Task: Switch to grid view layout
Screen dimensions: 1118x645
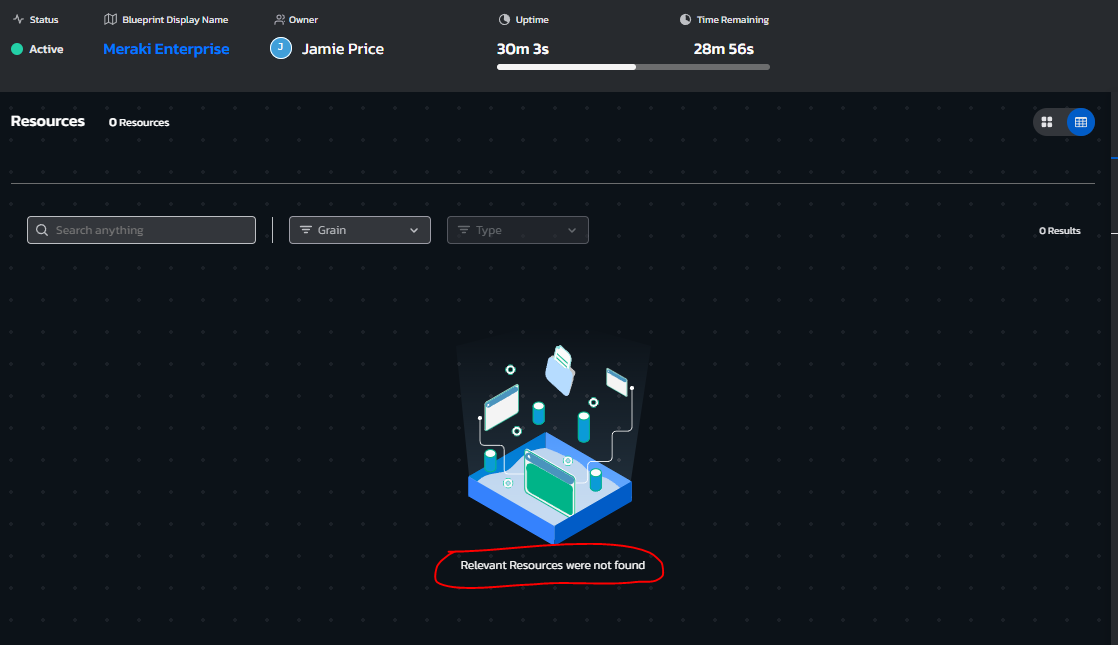Action: coord(1047,121)
